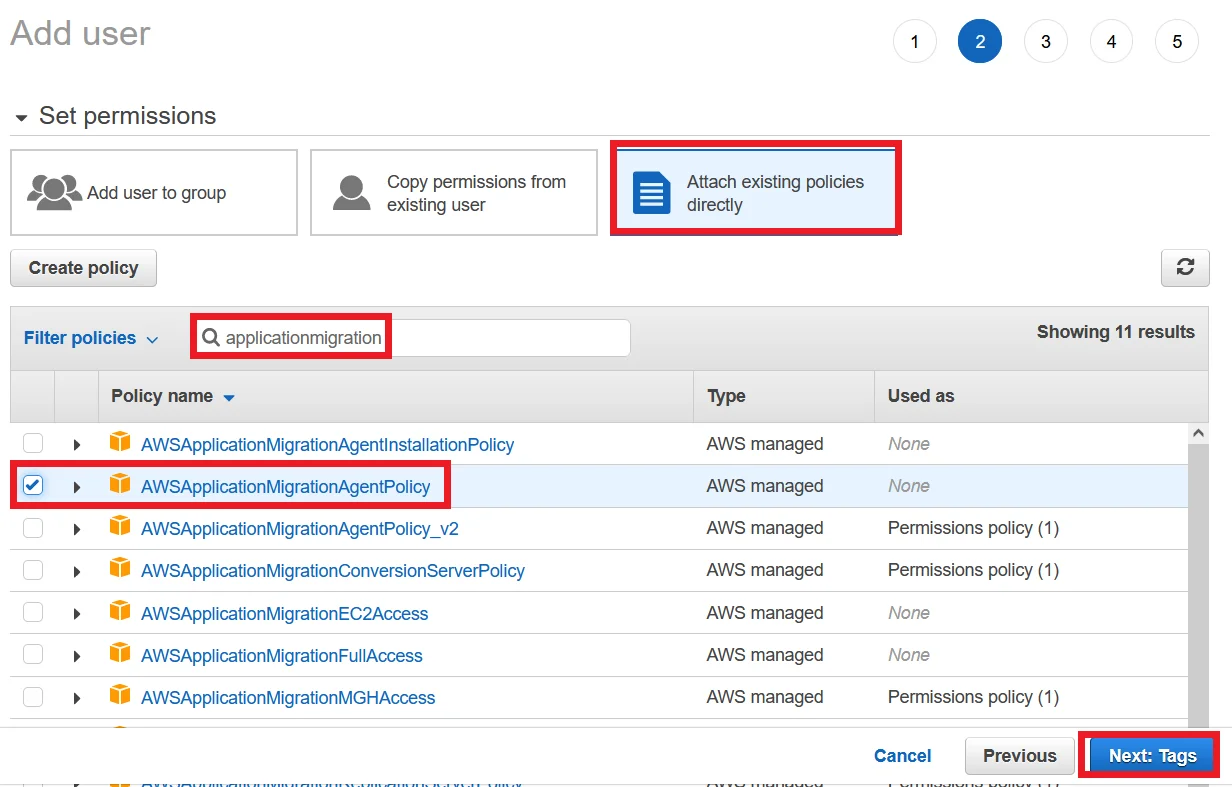Open the AWSApplicationMigrationEC2Access link
This screenshot has height=787, width=1232.
[284, 613]
